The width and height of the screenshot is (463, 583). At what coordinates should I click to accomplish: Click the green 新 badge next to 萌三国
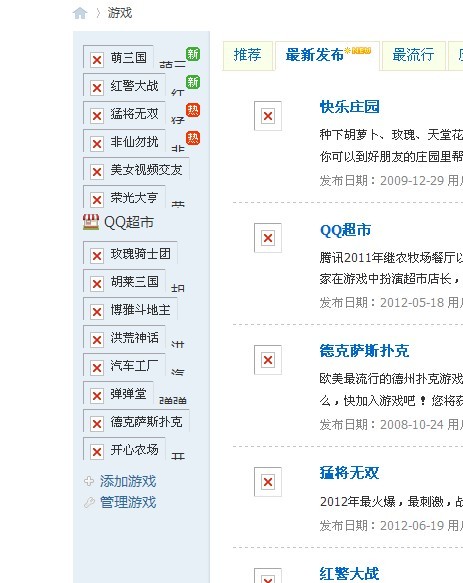pyautogui.click(x=193, y=54)
